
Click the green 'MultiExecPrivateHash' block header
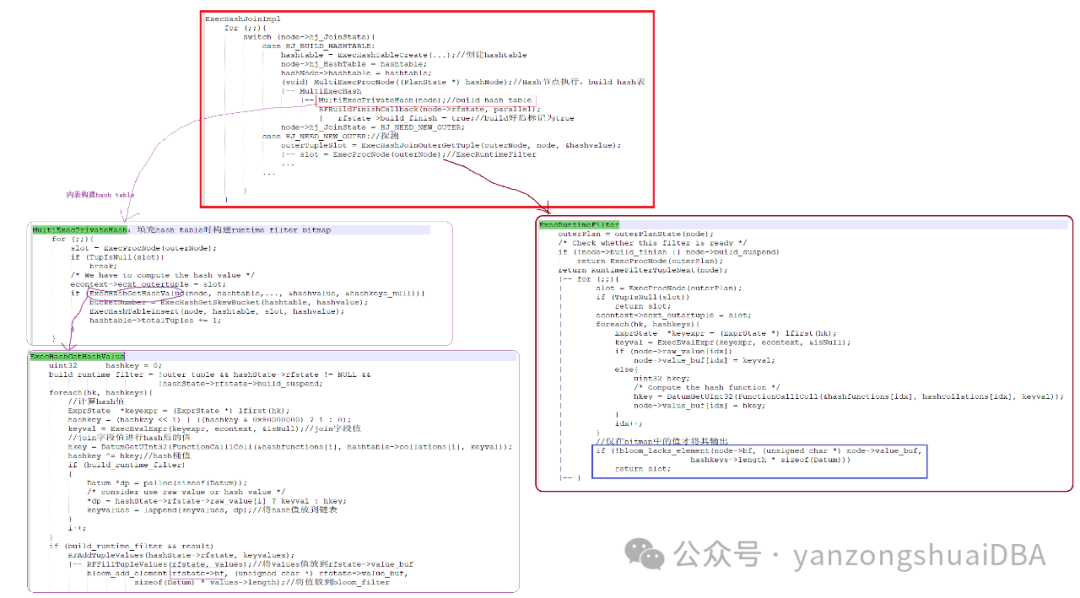80,229
